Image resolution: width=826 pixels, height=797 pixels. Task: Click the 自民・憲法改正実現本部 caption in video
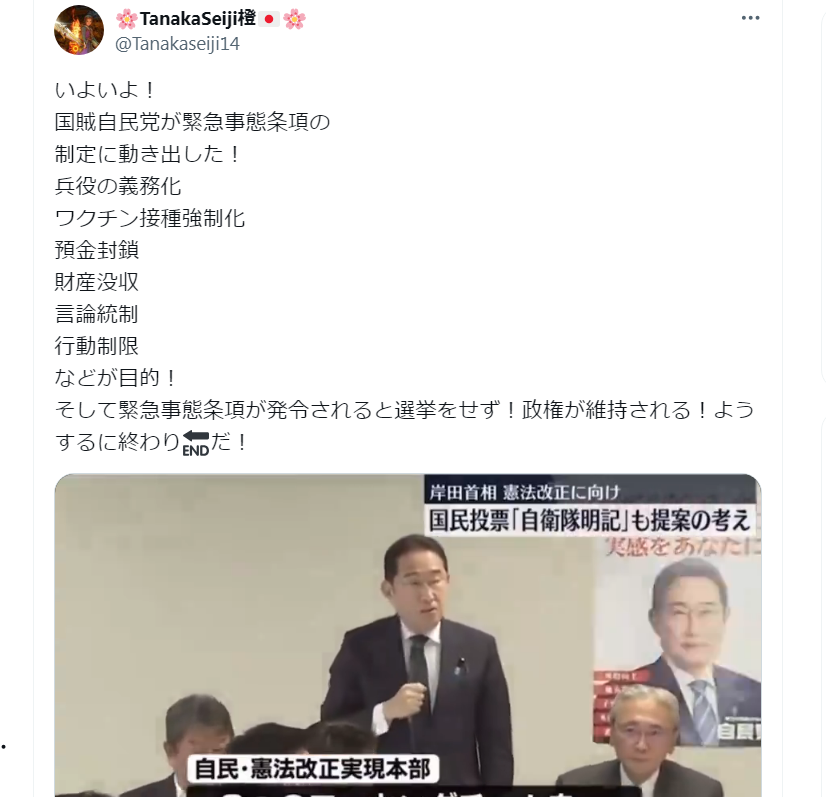point(313,769)
